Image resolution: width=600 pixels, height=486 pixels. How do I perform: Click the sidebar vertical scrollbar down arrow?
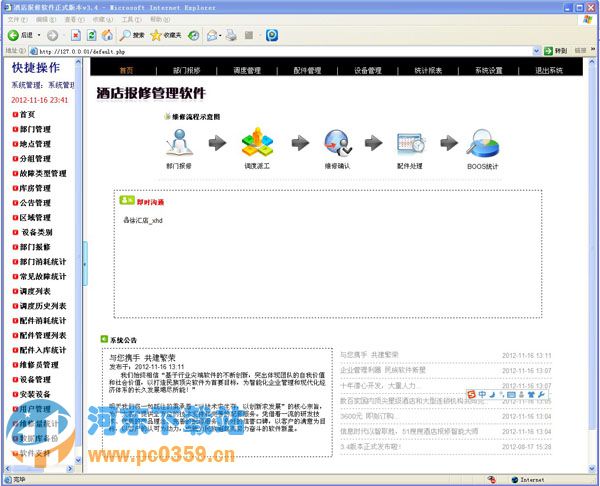[78, 460]
